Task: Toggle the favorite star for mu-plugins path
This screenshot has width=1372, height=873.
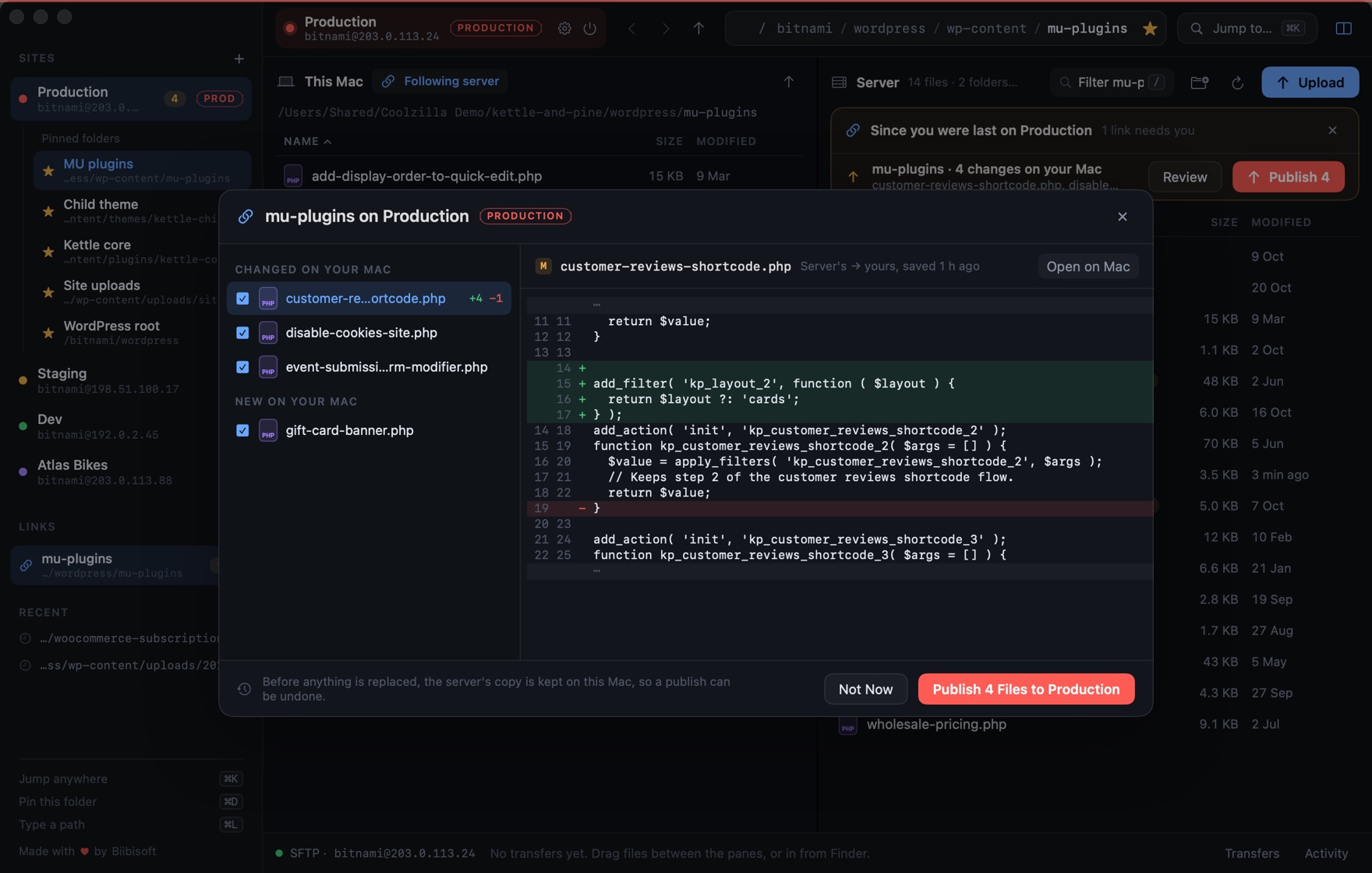Action: 1150,28
